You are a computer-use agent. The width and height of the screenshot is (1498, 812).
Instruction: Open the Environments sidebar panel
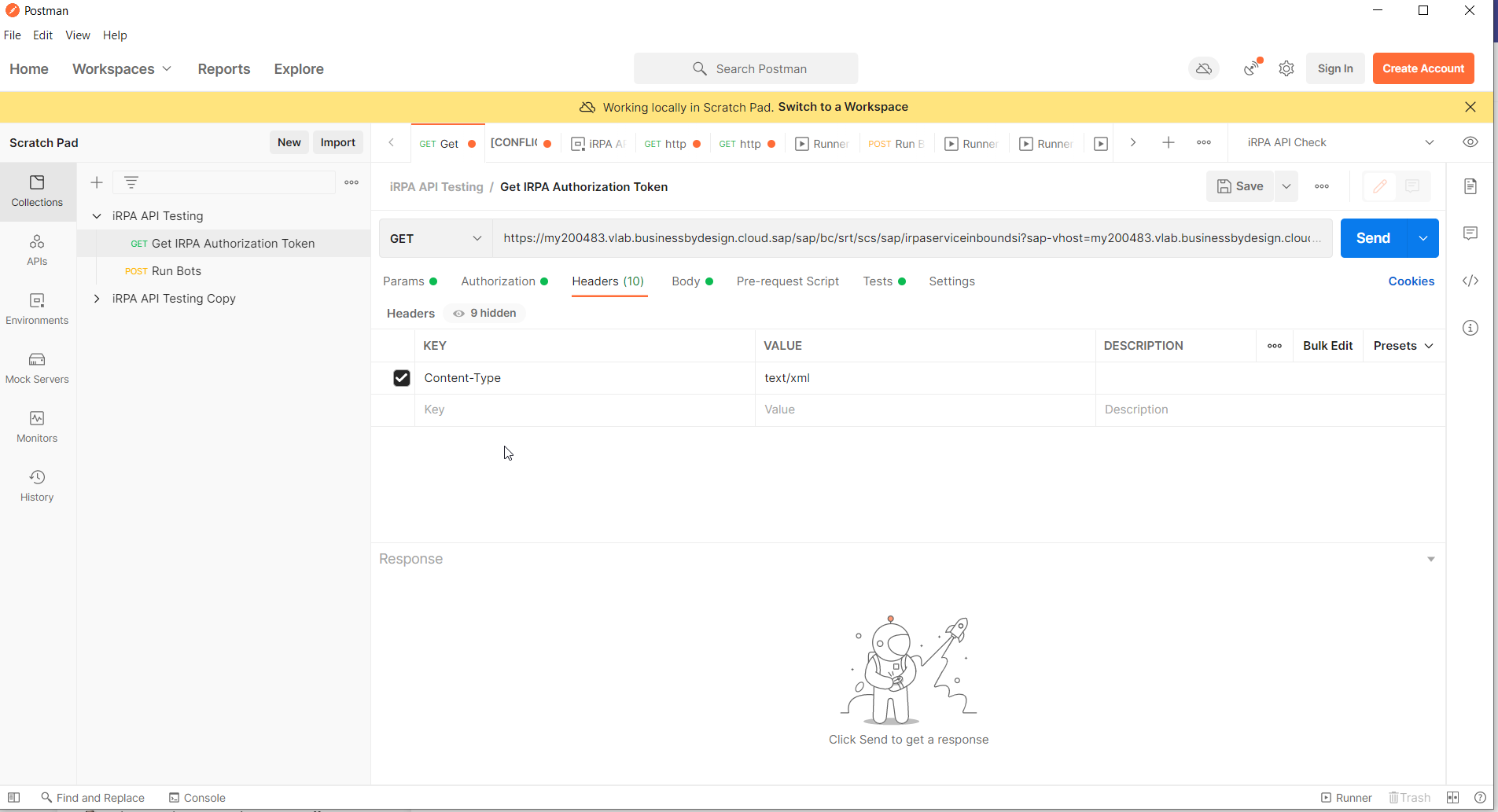pos(37,309)
